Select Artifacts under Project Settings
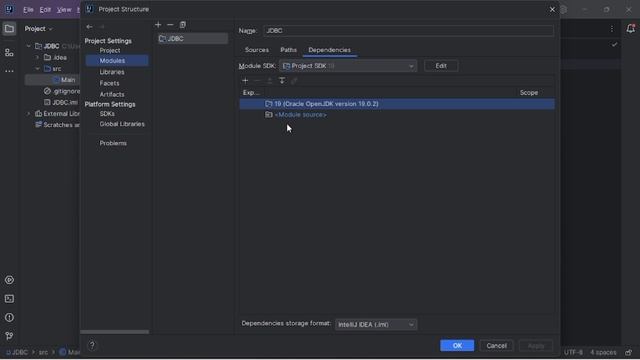This screenshot has height=360, width=640. click(112, 94)
